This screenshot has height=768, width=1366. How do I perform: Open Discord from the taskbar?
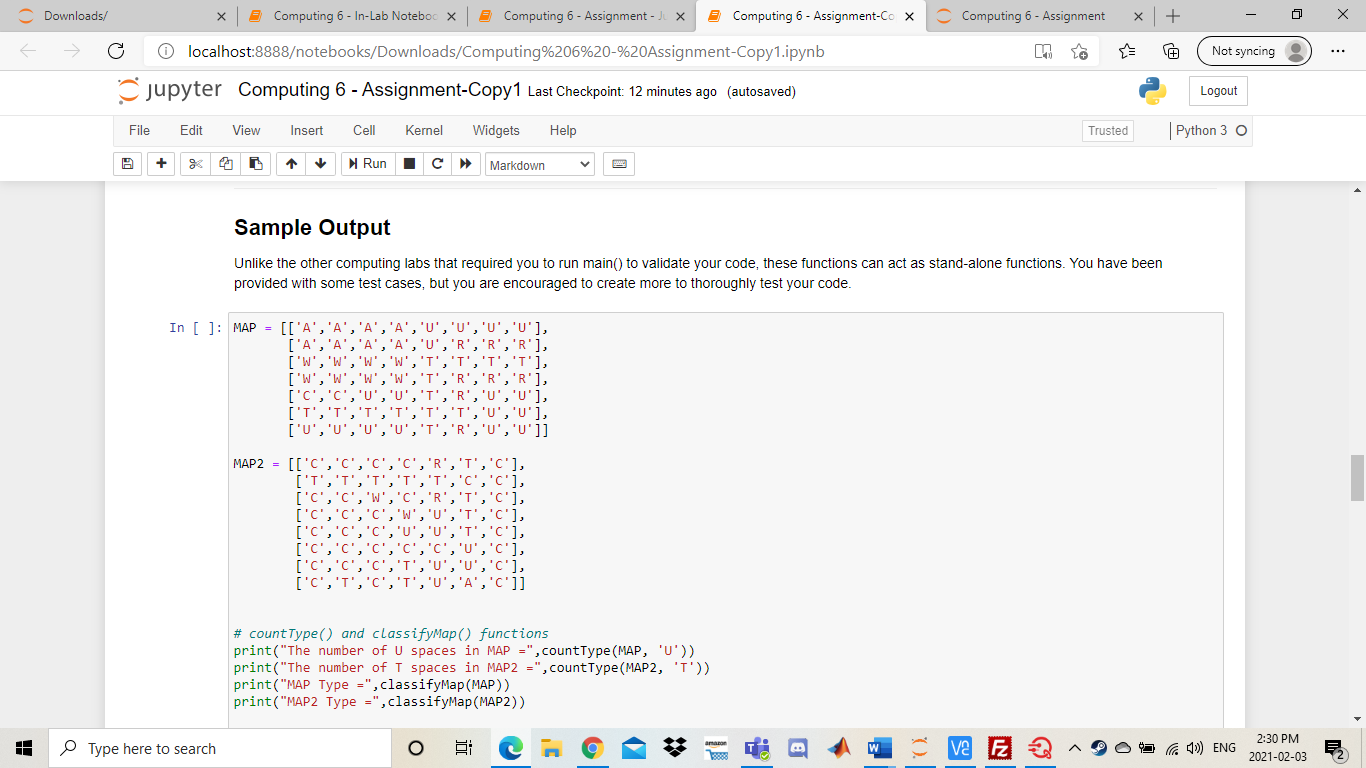coord(798,748)
